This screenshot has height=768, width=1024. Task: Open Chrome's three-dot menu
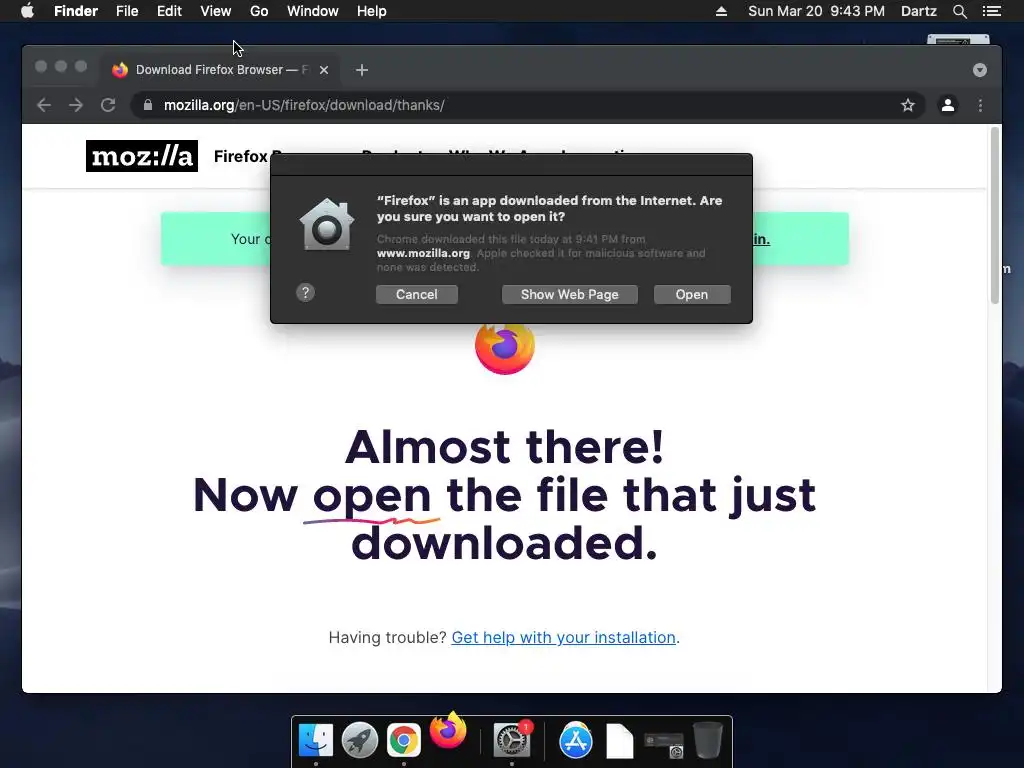980,105
